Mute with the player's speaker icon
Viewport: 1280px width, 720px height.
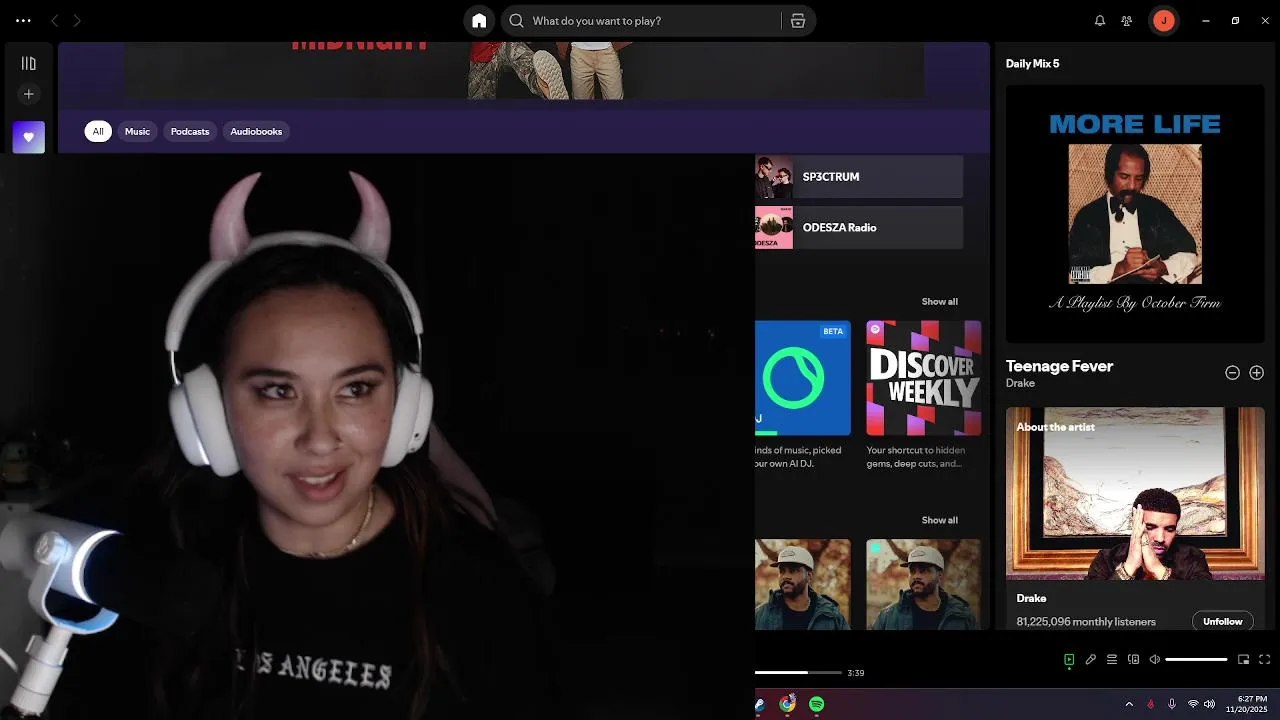(1155, 660)
